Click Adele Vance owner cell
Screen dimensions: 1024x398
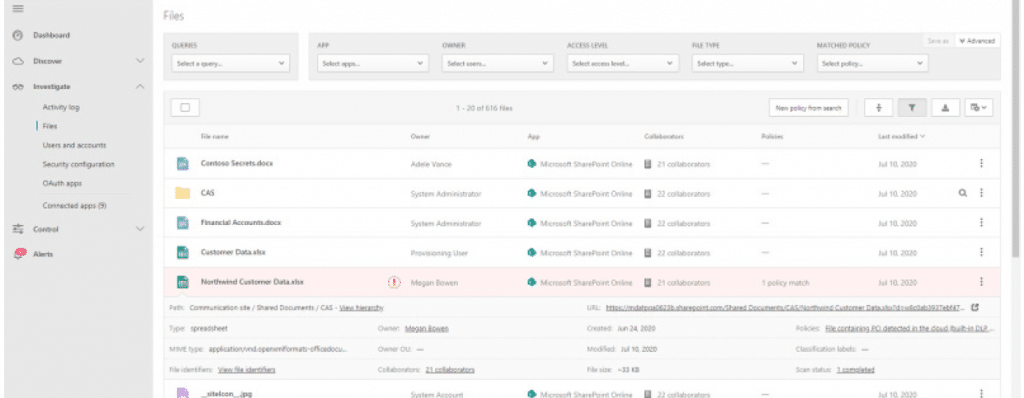(431, 165)
